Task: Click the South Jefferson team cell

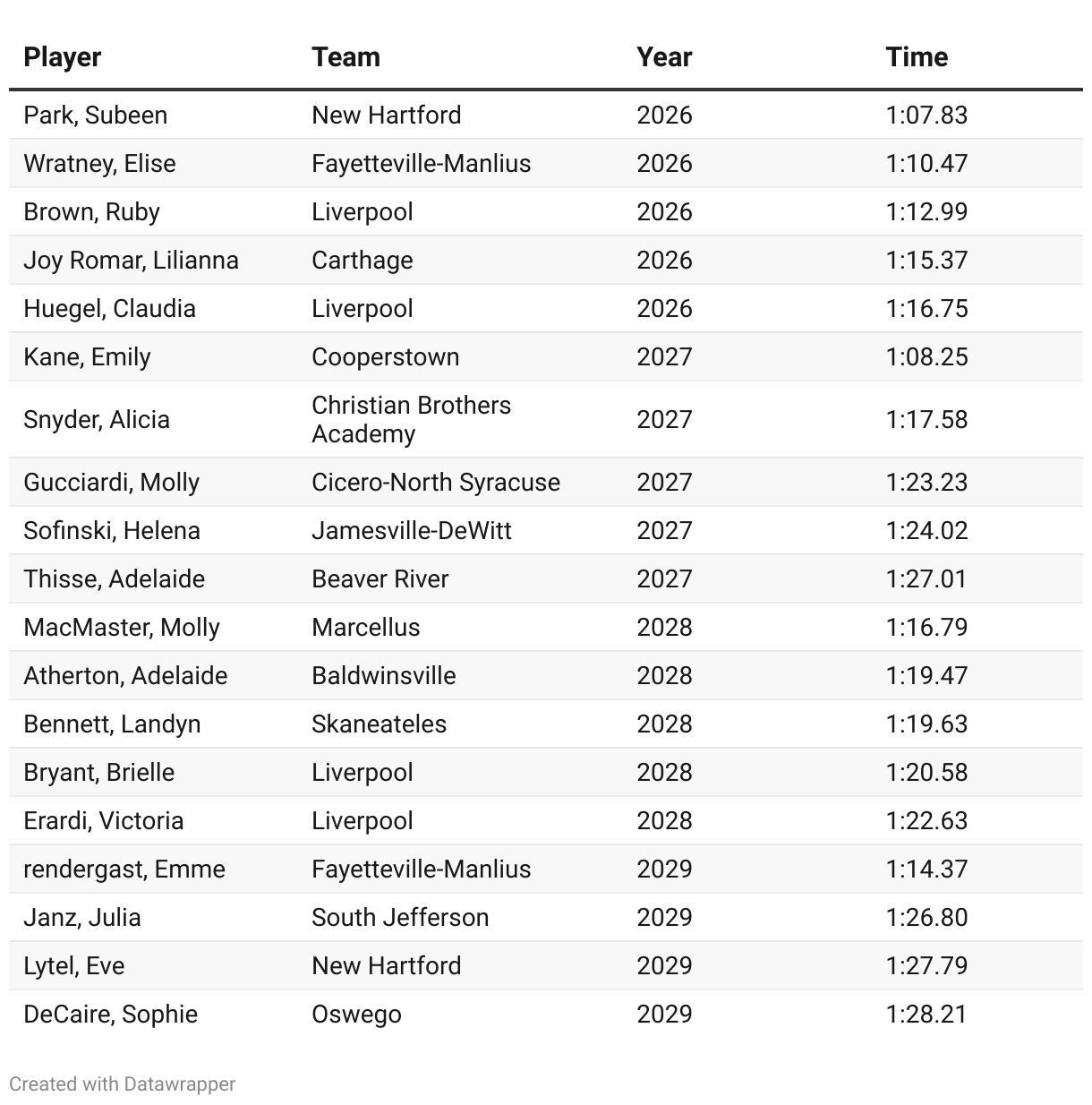Action: [399, 918]
